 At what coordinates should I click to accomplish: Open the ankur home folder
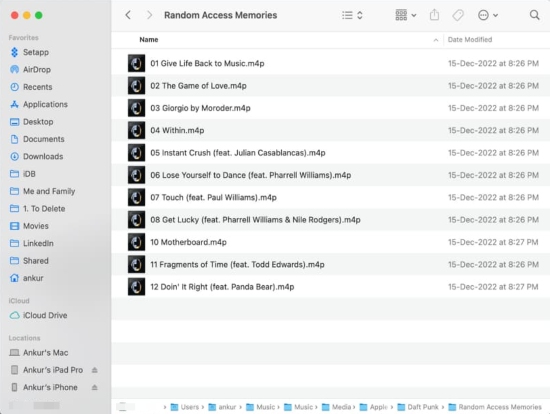click(x=27, y=278)
